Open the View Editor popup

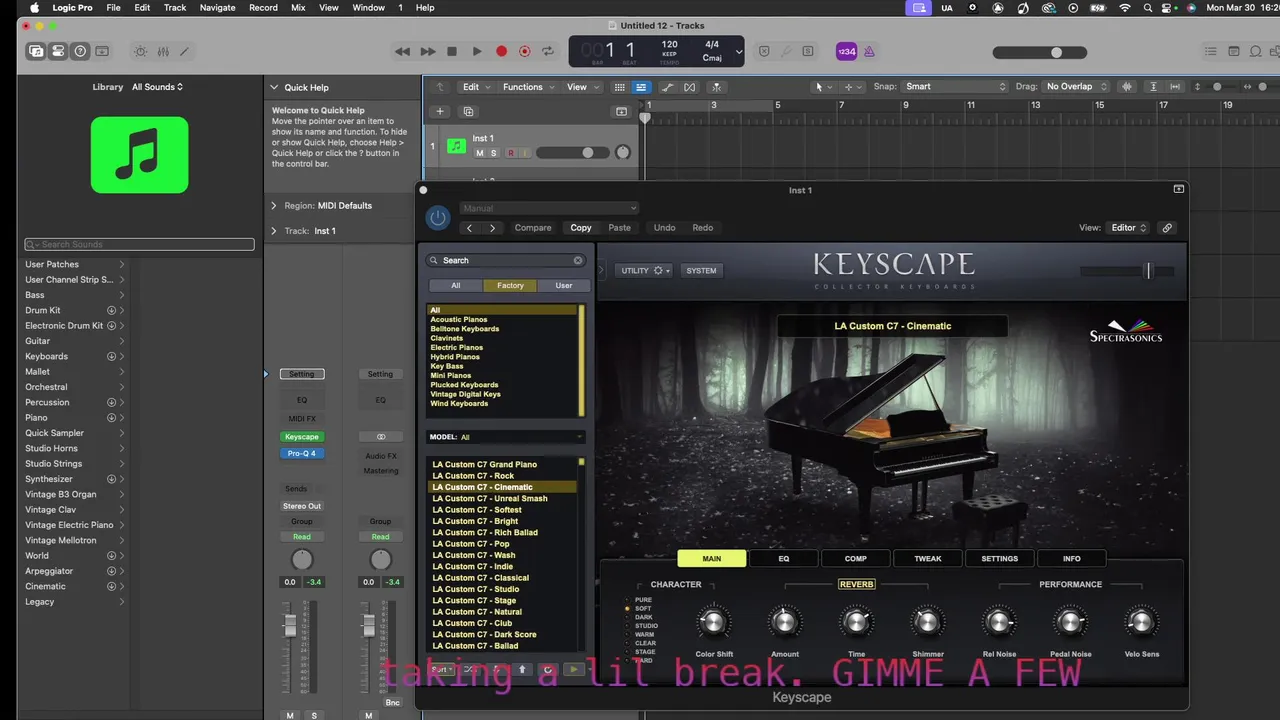[1129, 228]
